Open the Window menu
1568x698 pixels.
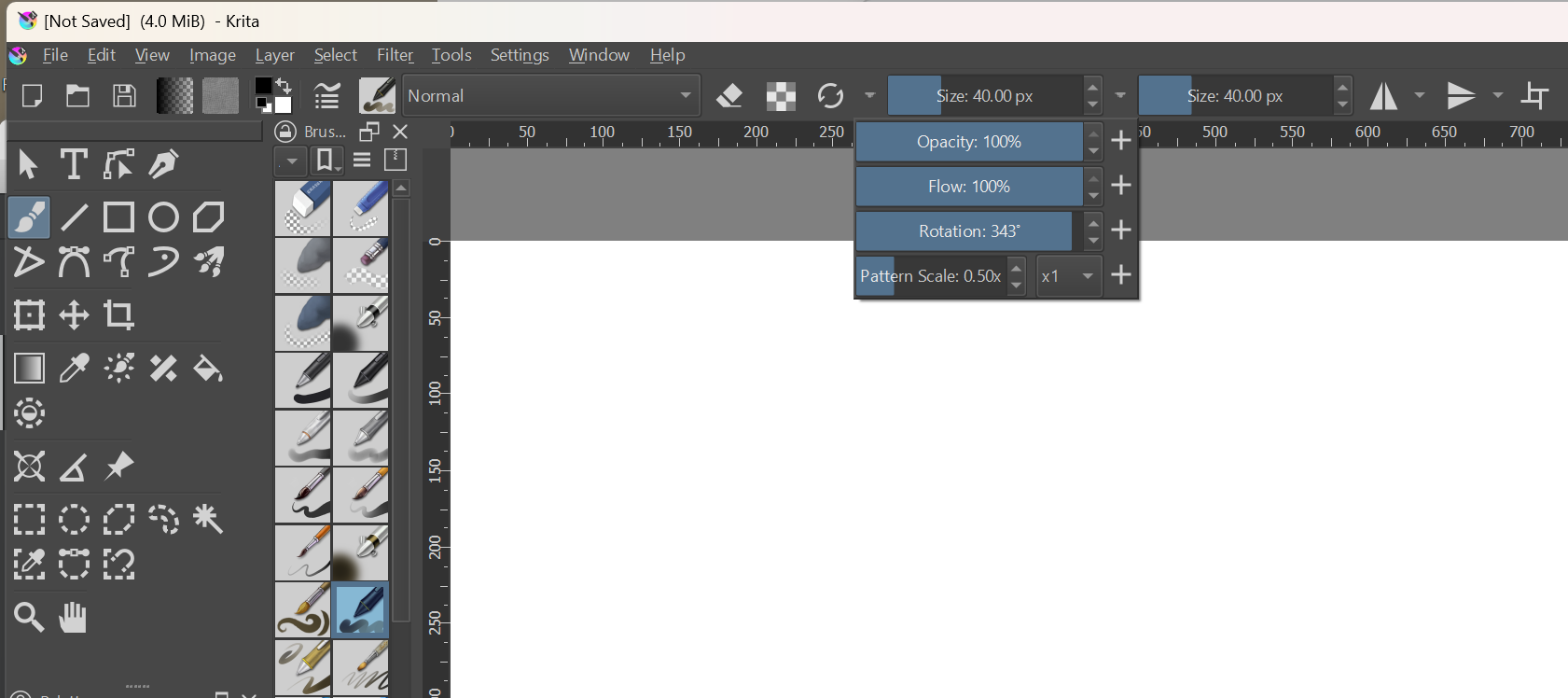(599, 55)
